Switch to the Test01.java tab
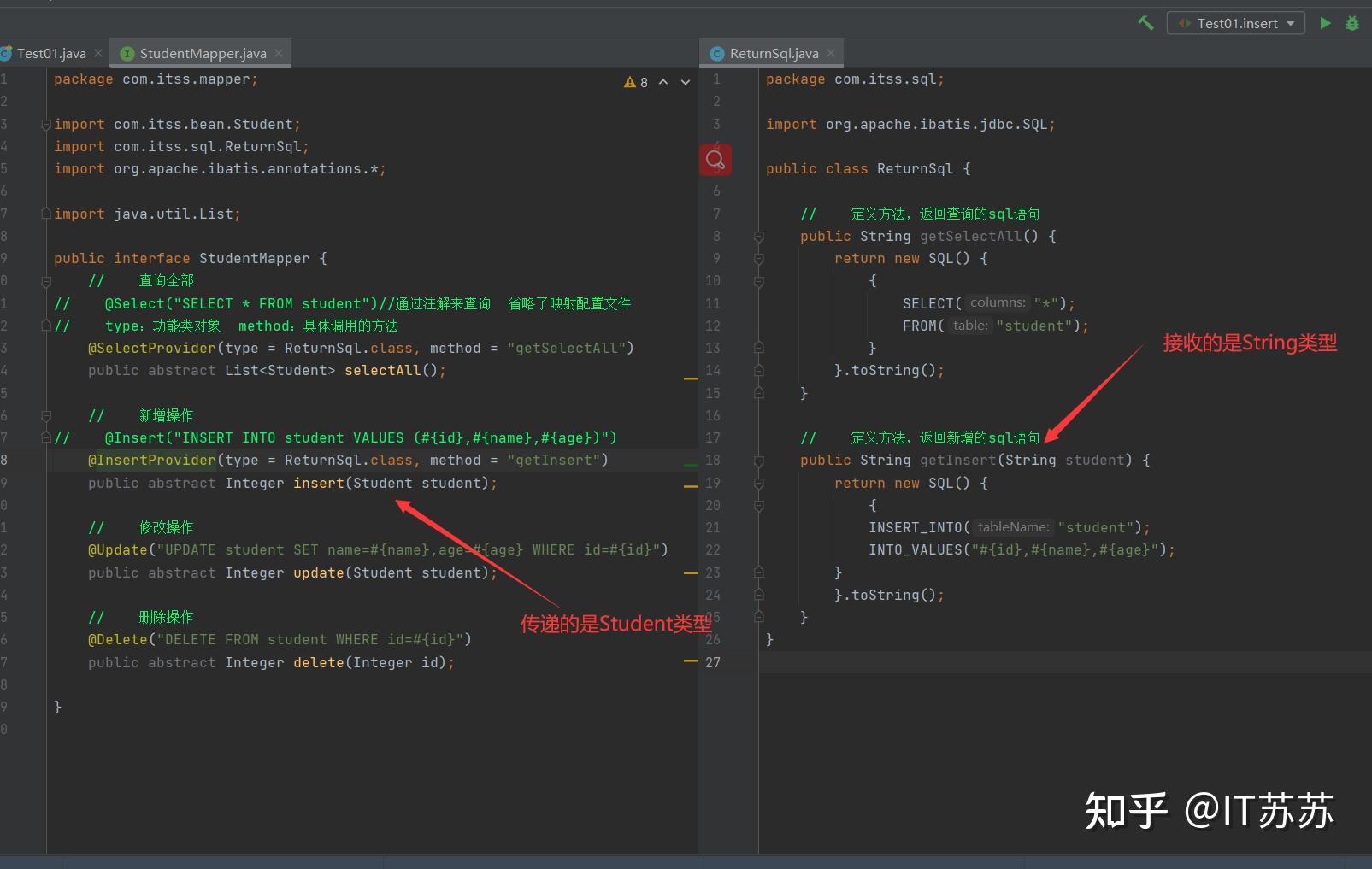This screenshot has height=869, width=1372. pyautogui.click(x=47, y=53)
